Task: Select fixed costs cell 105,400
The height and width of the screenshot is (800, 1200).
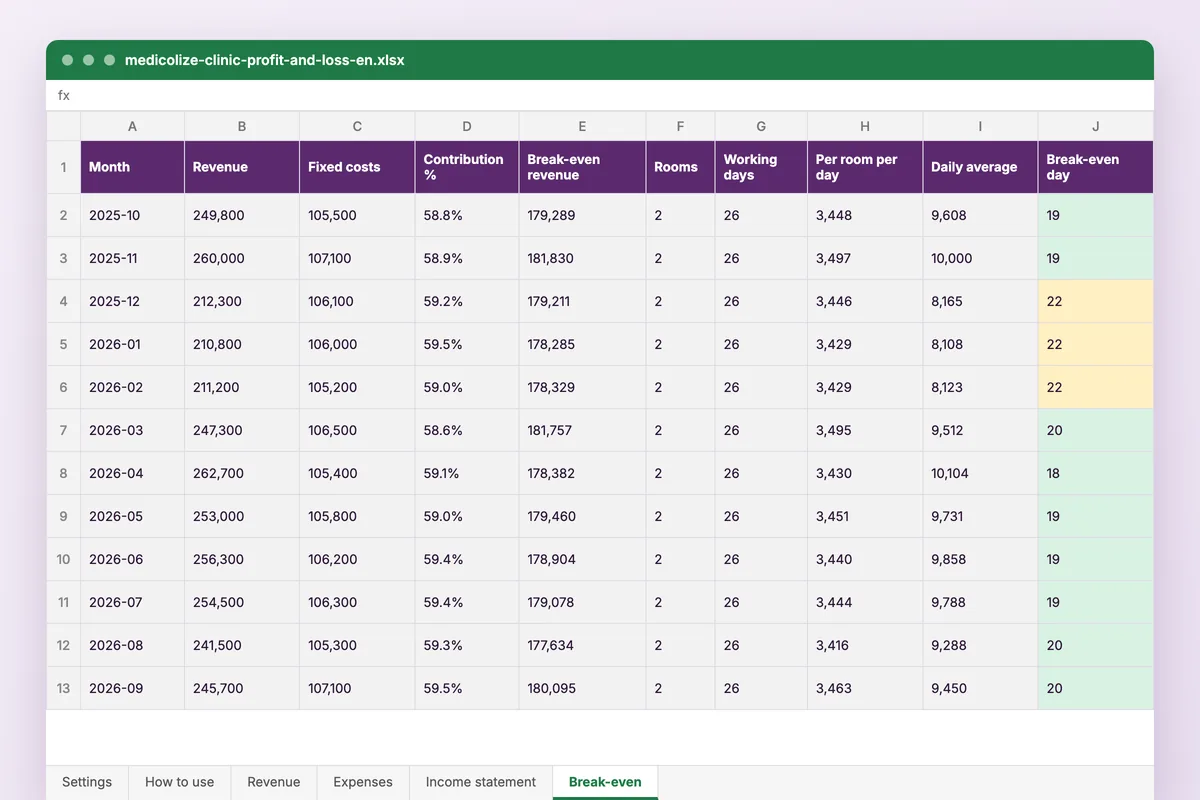Action: point(357,473)
